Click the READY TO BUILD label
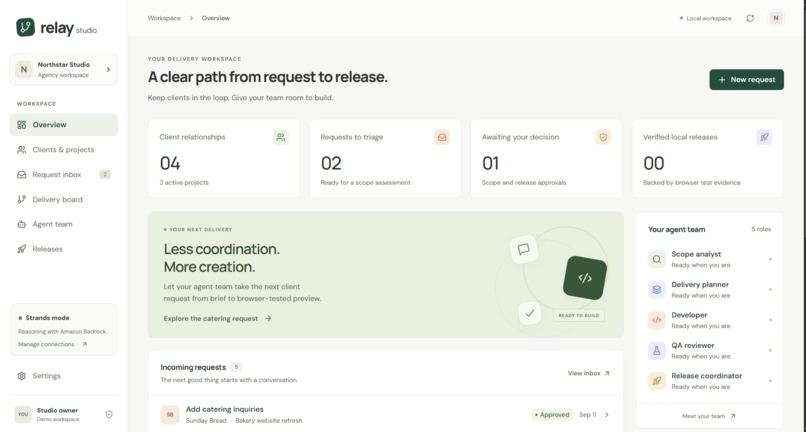 (579, 315)
